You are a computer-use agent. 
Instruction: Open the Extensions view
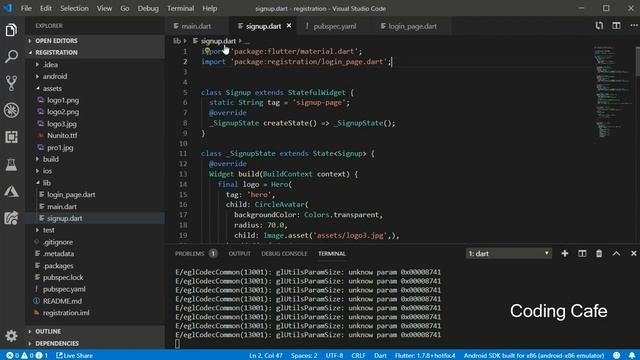pos(11,137)
